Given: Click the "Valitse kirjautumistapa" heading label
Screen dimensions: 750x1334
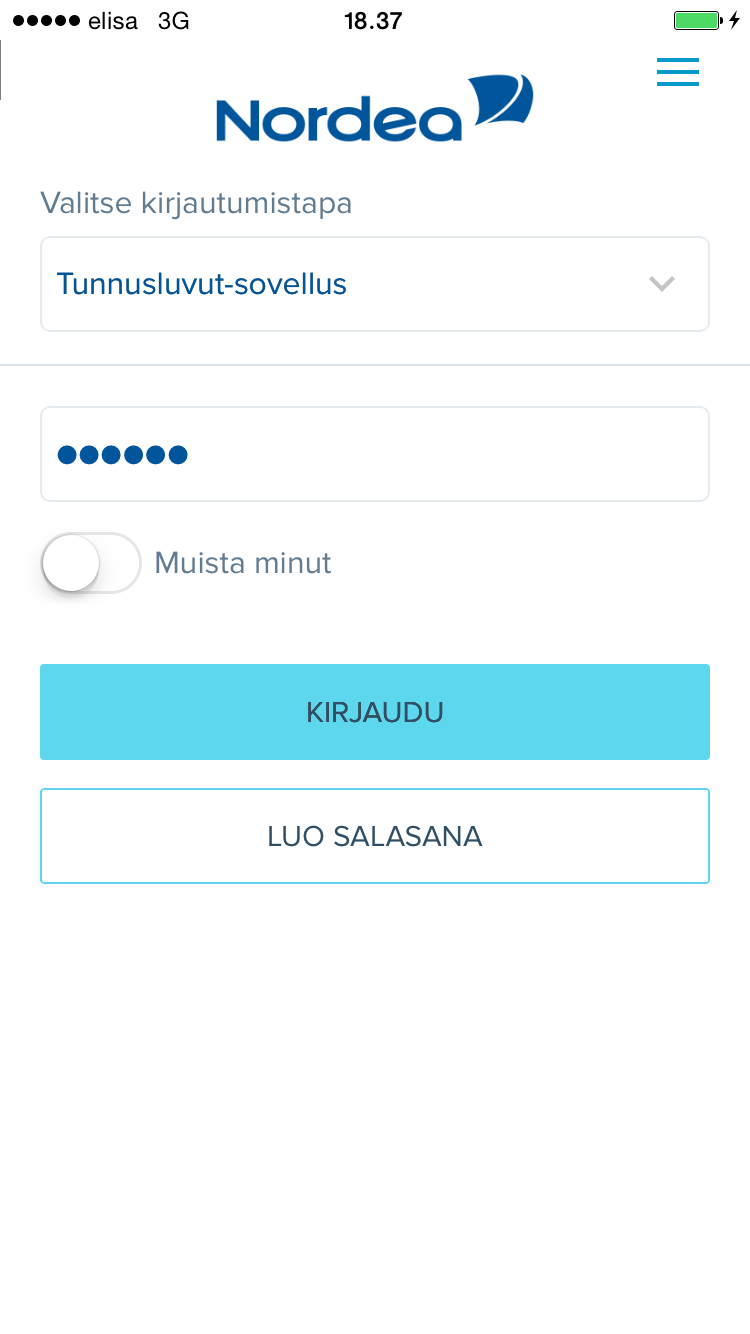Looking at the screenshot, I should 196,204.
